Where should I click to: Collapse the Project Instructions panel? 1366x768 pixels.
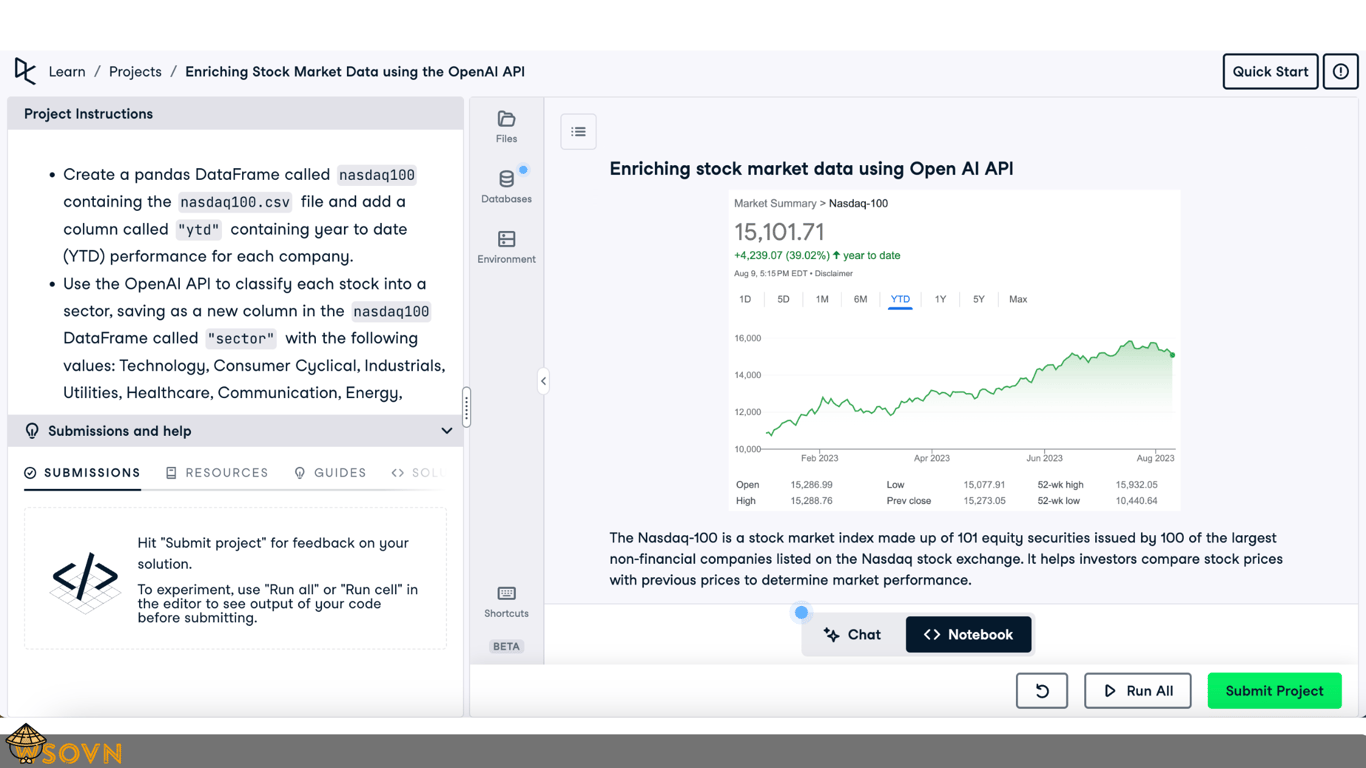[x=543, y=381]
